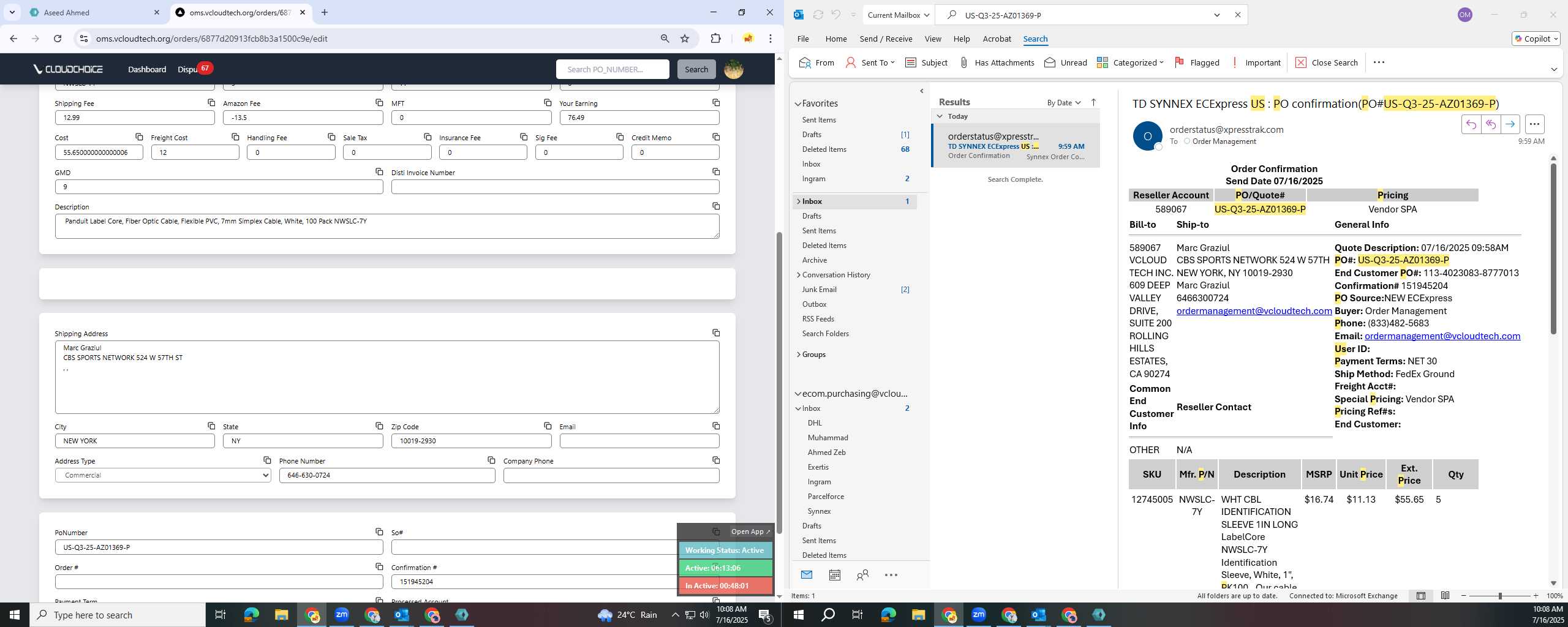
Task: Collapse the Favorites folder group
Action: coord(798,104)
